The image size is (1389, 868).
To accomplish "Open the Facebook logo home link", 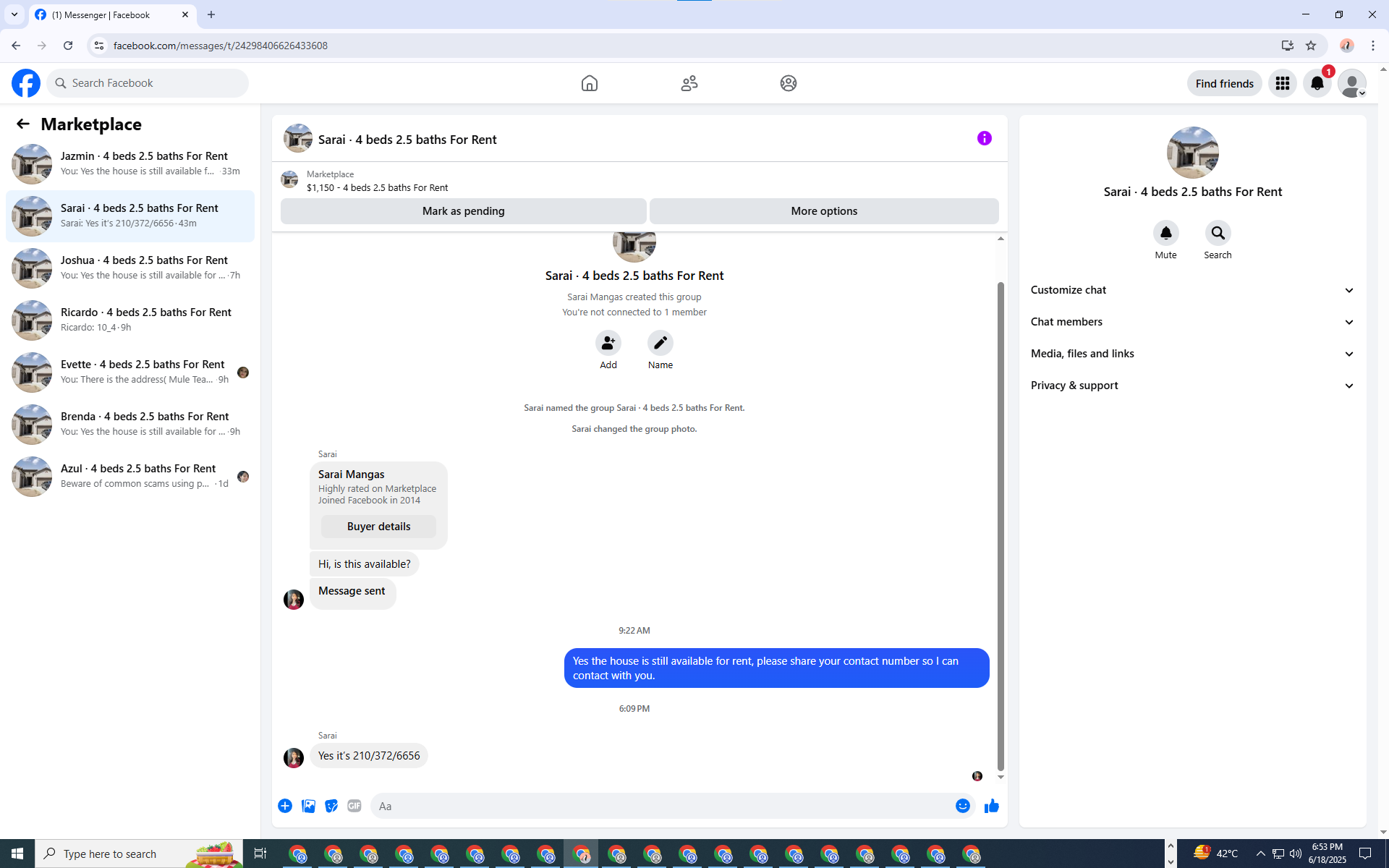I will pos(26,83).
